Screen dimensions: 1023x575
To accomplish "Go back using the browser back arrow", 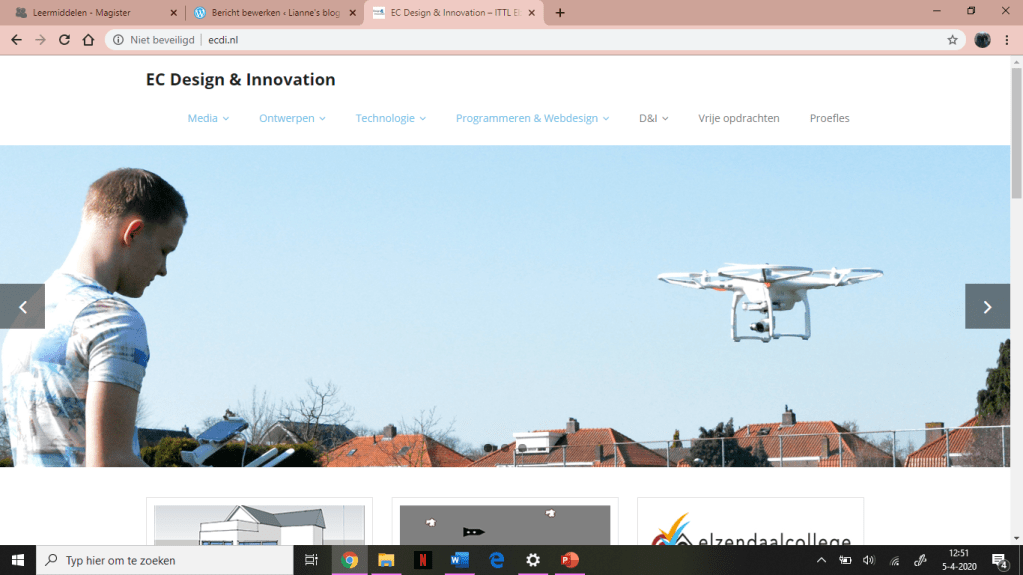I will 16,40.
